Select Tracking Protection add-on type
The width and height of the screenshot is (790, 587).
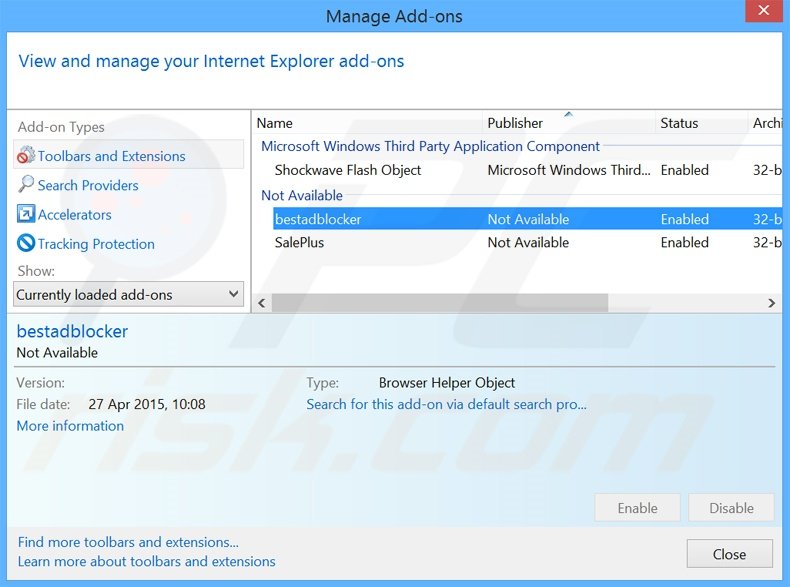tap(96, 244)
